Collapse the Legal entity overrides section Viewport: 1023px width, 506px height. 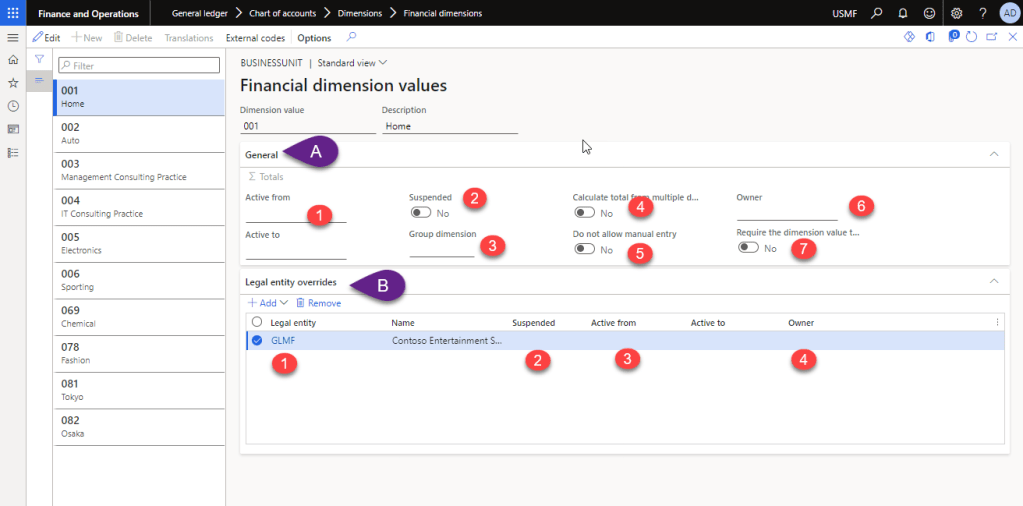pyautogui.click(x=993, y=281)
